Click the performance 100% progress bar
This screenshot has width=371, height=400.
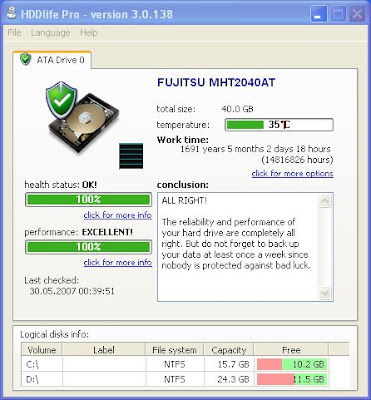pos(88,247)
